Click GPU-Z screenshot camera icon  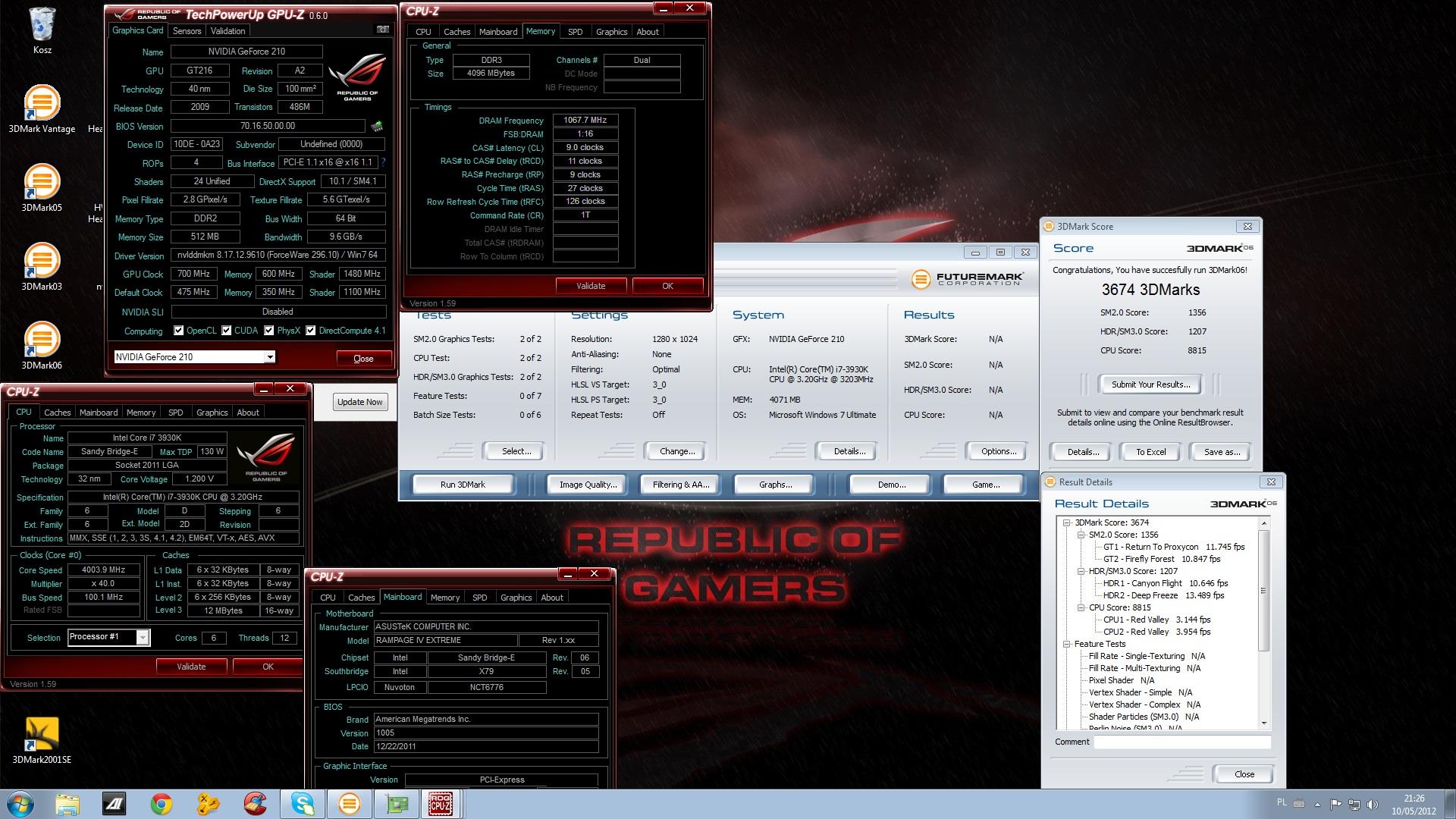point(383,30)
